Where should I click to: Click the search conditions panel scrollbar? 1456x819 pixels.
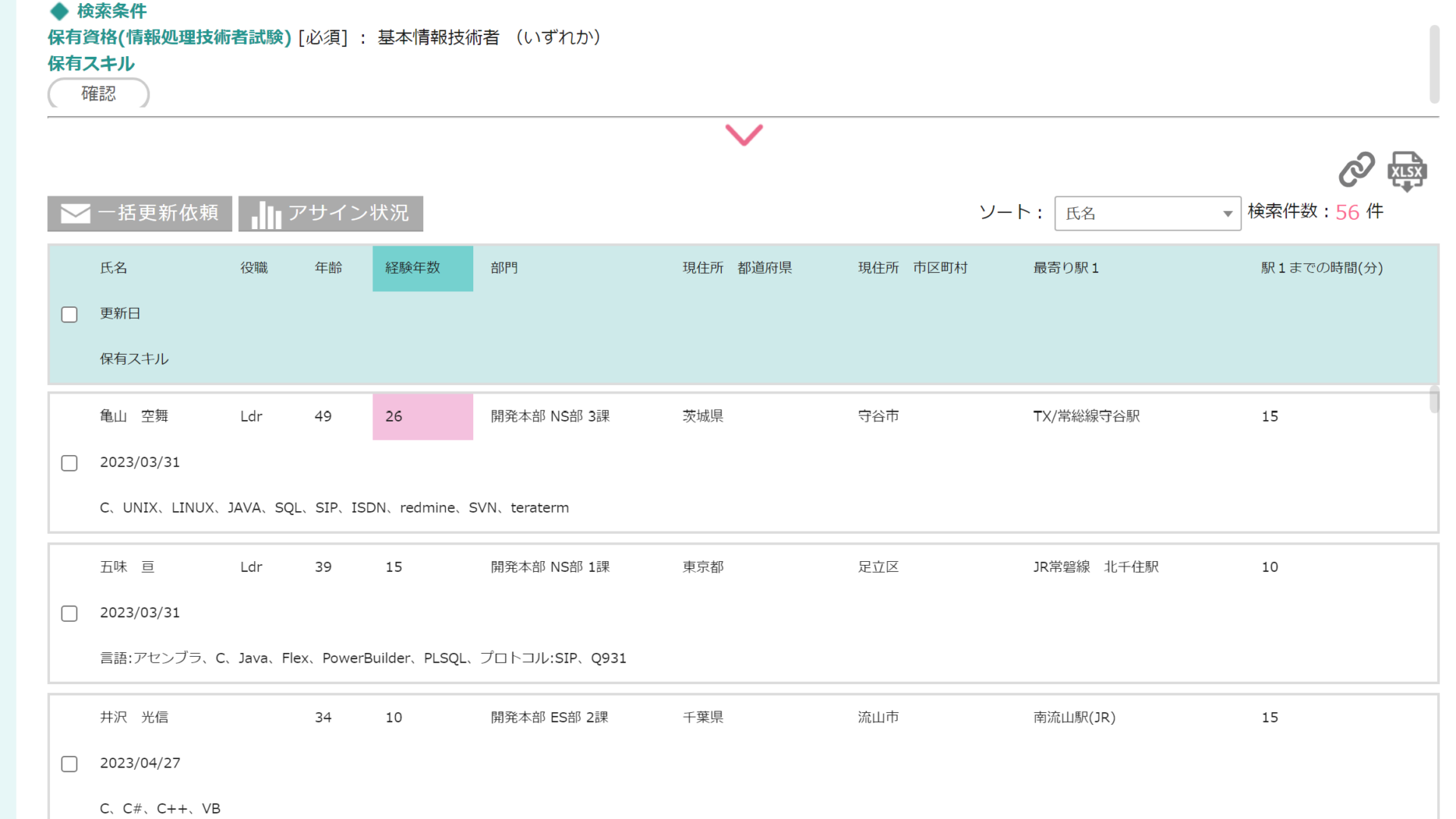(1433, 64)
